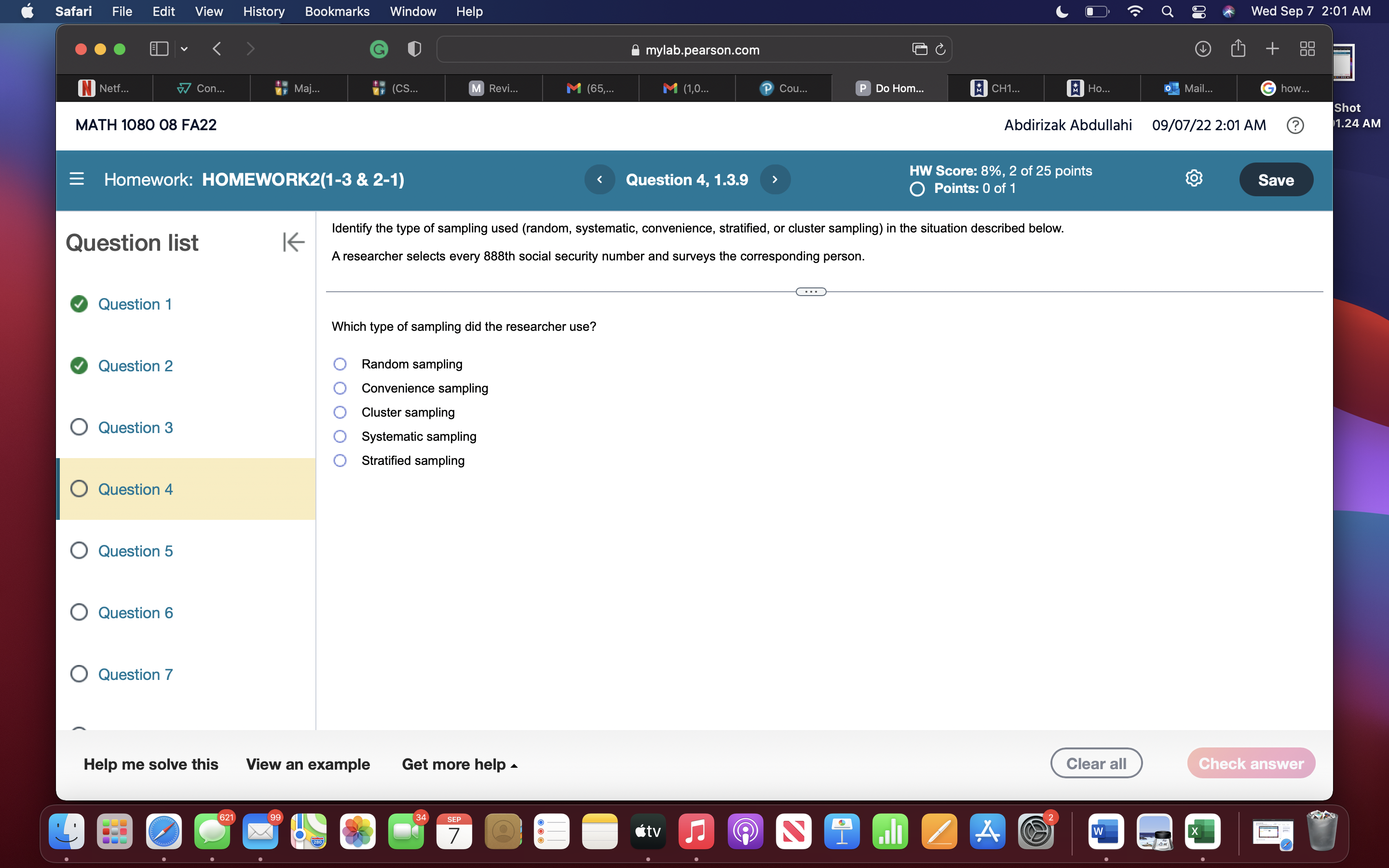
Task: Open the Bookmarks menu
Action: (337, 12)
